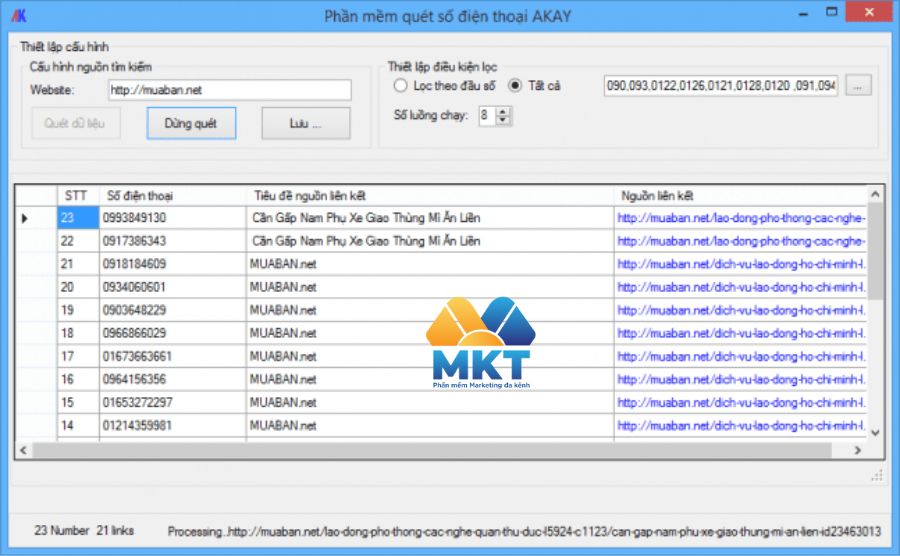Select phone number 0918184609
The image size is (900, 556).
[173, 264]
